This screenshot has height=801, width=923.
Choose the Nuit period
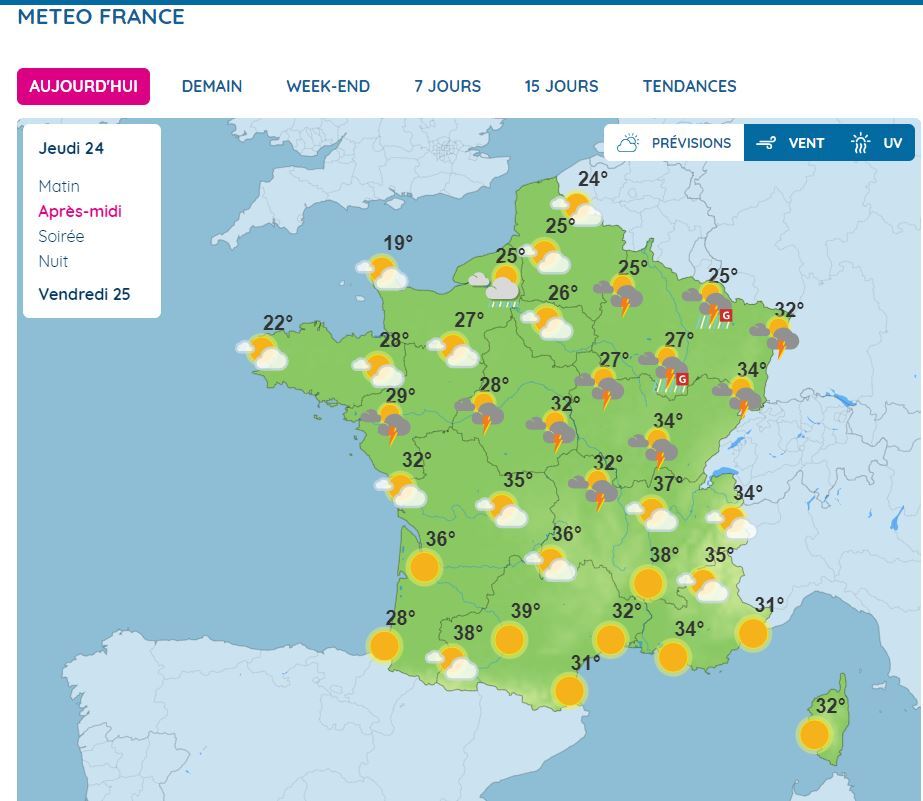click(53, 261)
